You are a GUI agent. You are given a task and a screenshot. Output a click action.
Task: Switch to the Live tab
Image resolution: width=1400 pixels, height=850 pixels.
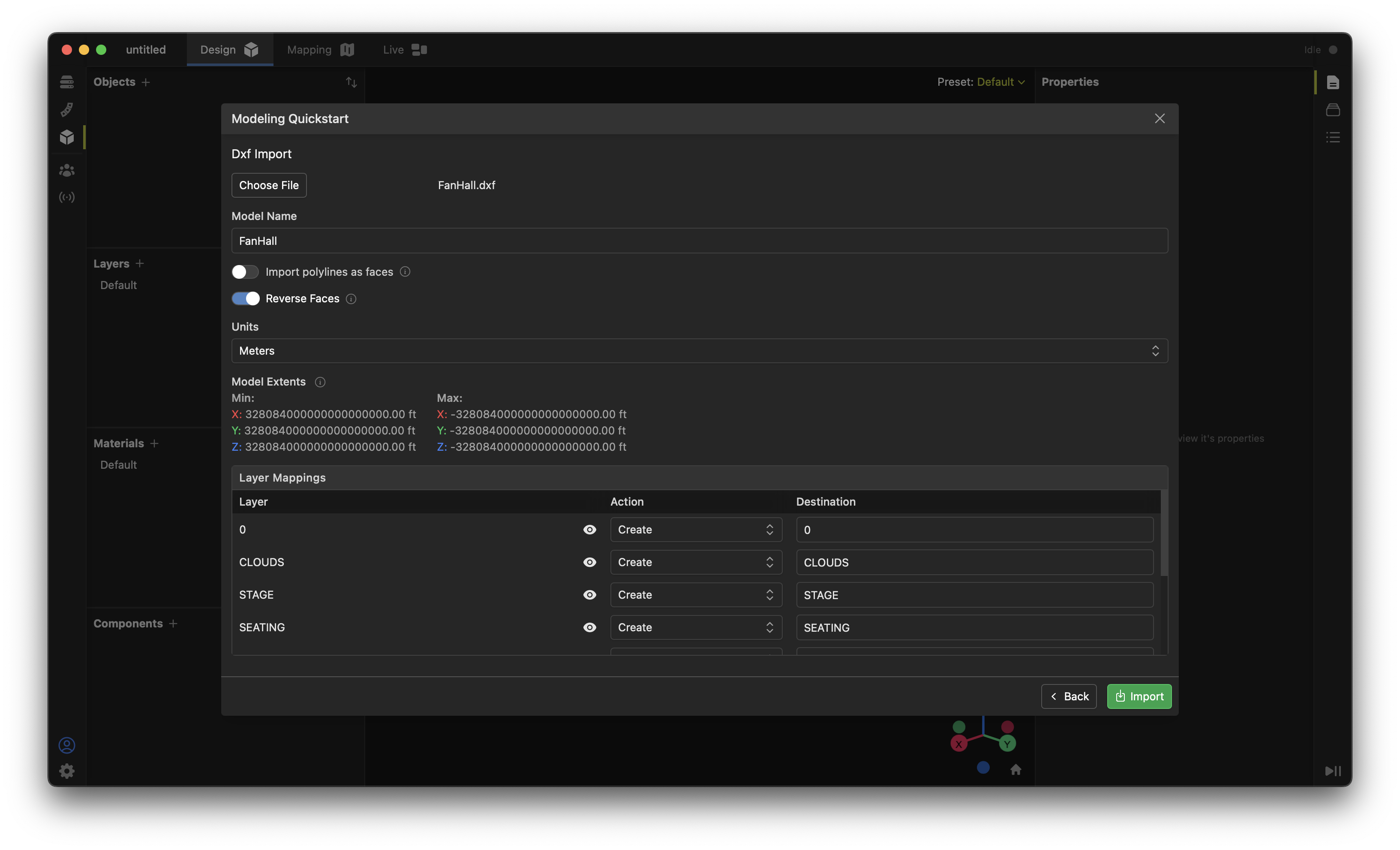point(404,50)
